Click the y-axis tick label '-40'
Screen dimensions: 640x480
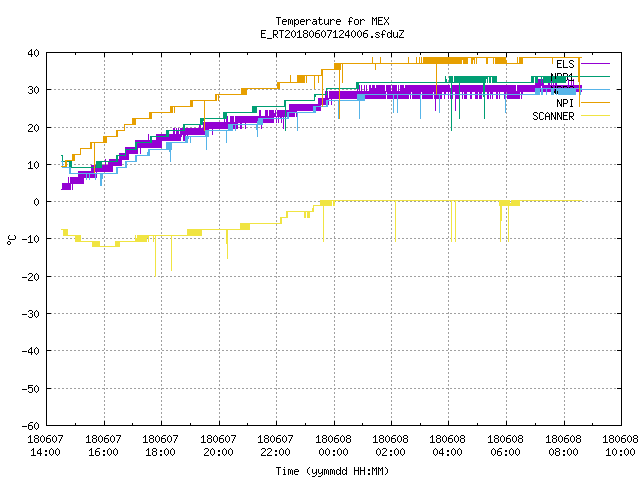tap(31, 351)
